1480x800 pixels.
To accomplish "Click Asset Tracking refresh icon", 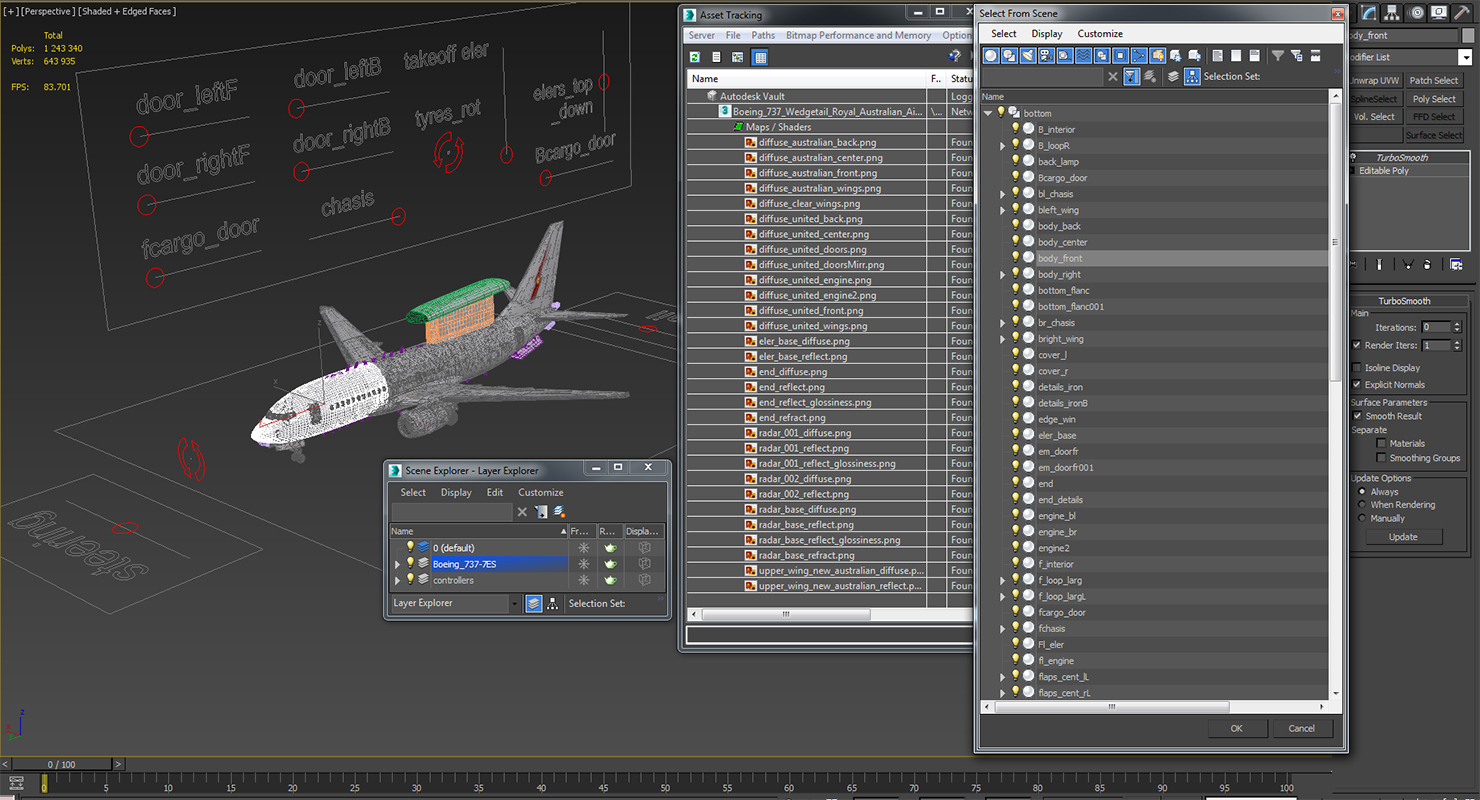I will point(694,57).
